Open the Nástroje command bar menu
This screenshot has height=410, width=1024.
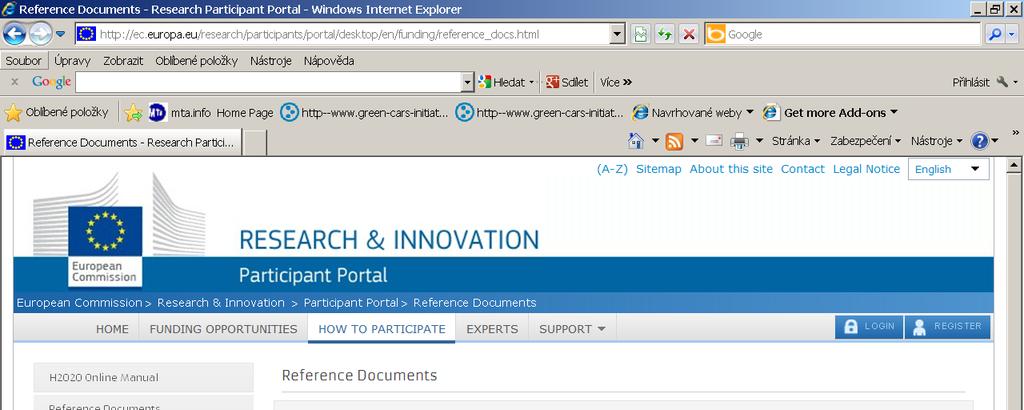click(936, 140)
